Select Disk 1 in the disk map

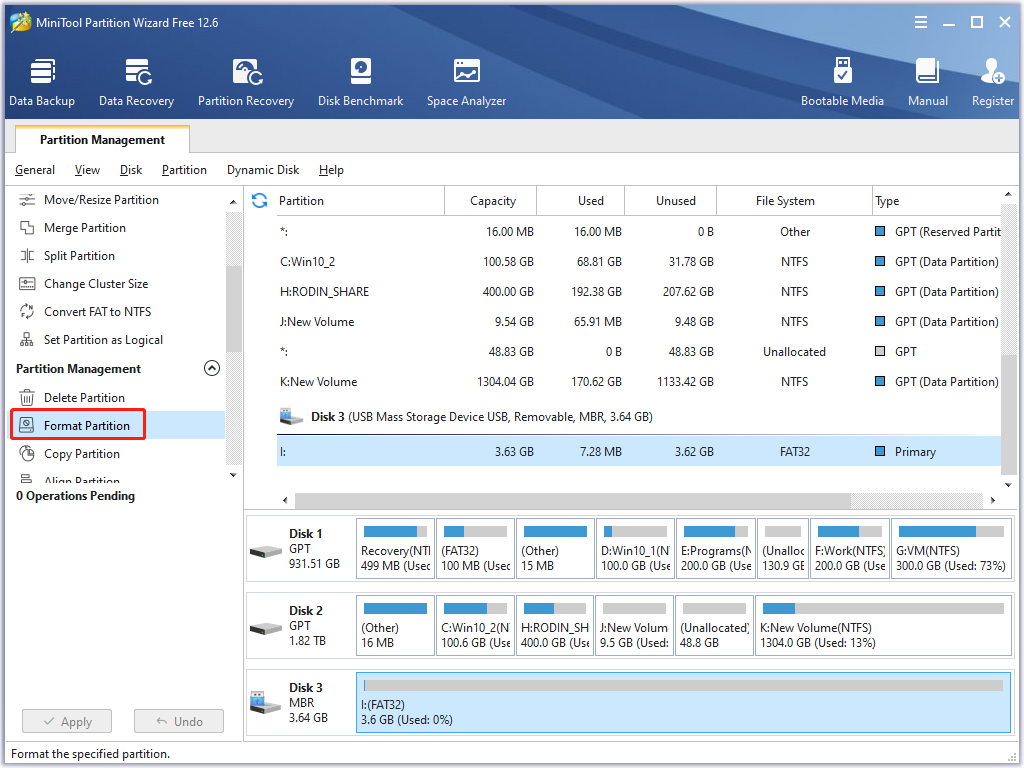tap(300, 549)
